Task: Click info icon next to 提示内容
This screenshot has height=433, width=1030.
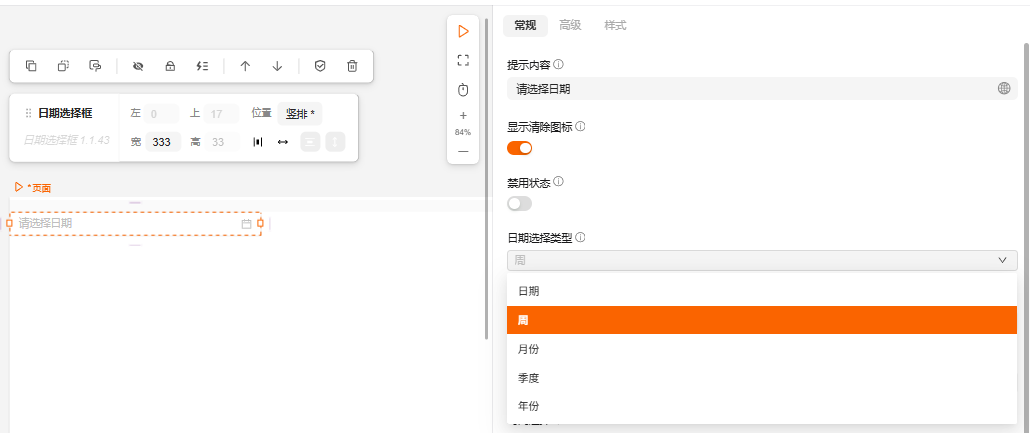Action: pos(559,64)
